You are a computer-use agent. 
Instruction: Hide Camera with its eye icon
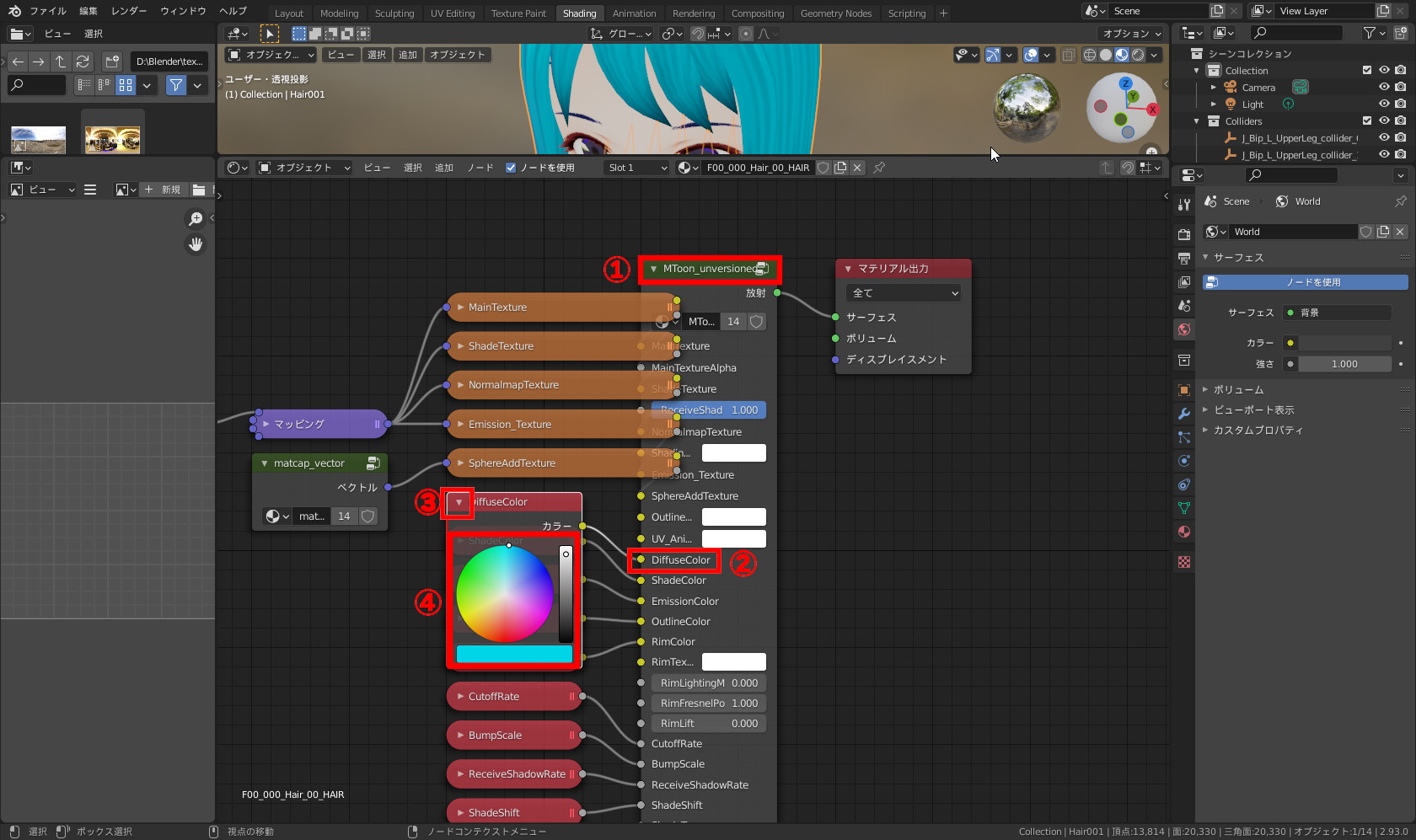click(x=1384, y=88)
